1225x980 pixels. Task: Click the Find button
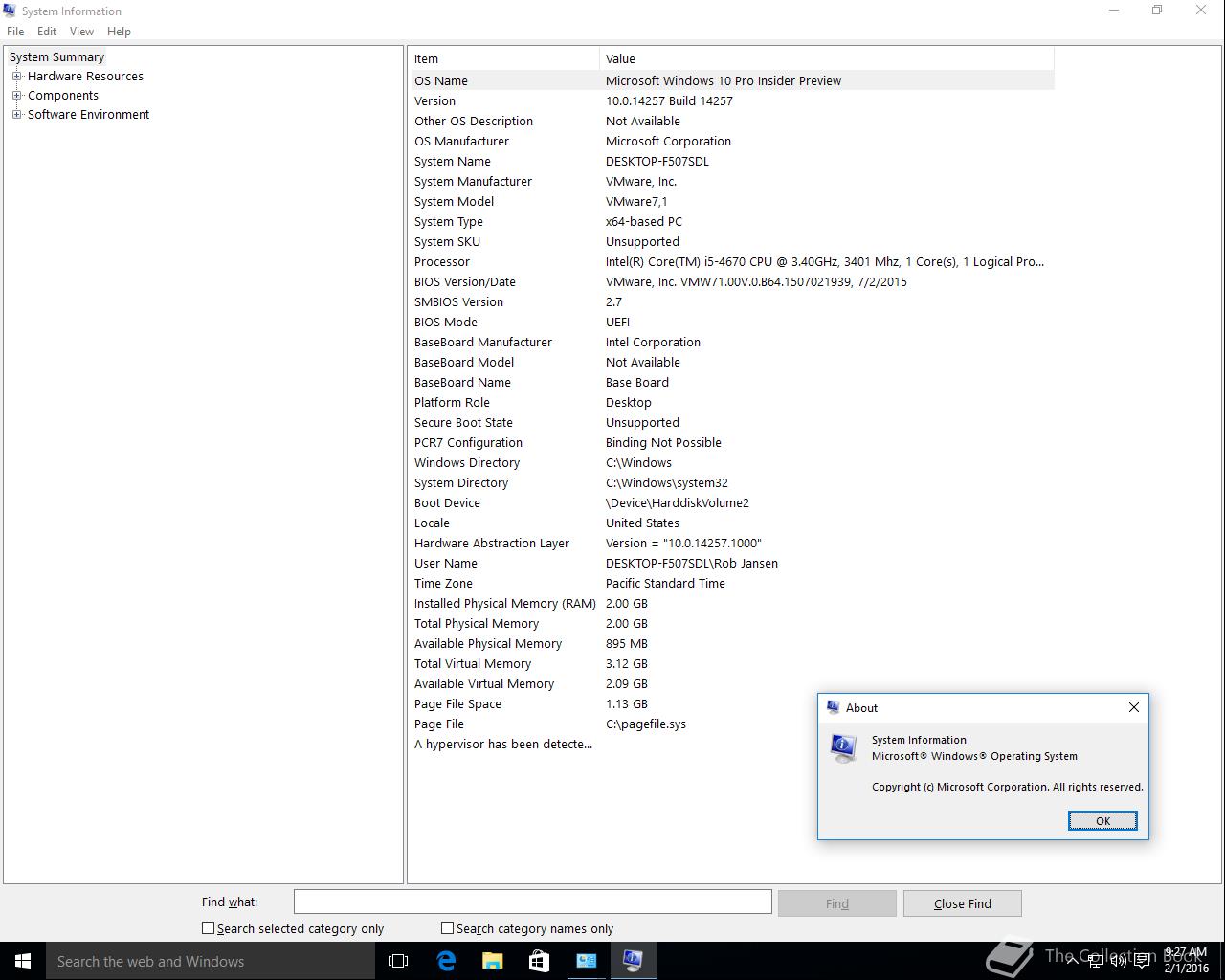pos(836,903)
